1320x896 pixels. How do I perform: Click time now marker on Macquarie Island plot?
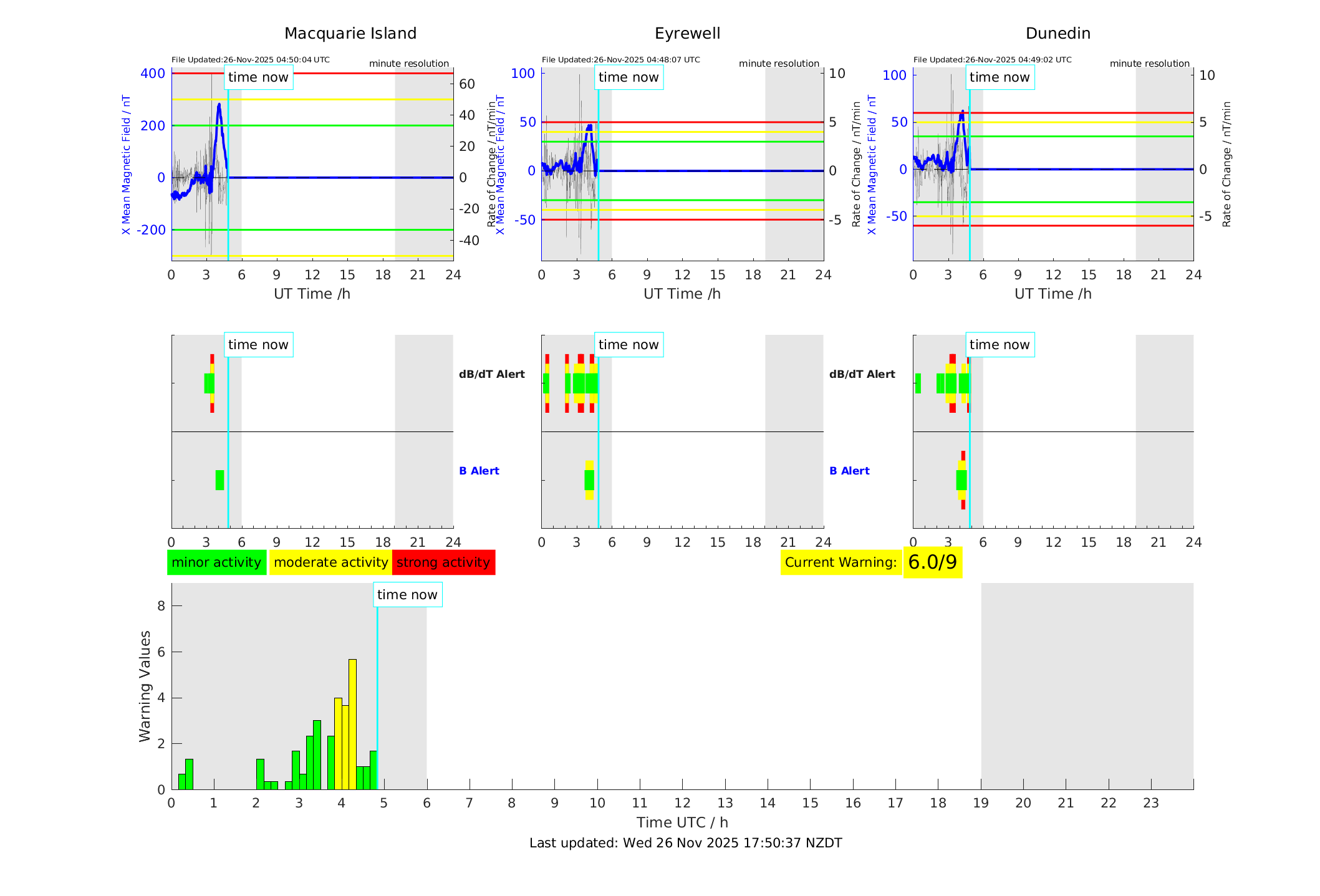258,77
